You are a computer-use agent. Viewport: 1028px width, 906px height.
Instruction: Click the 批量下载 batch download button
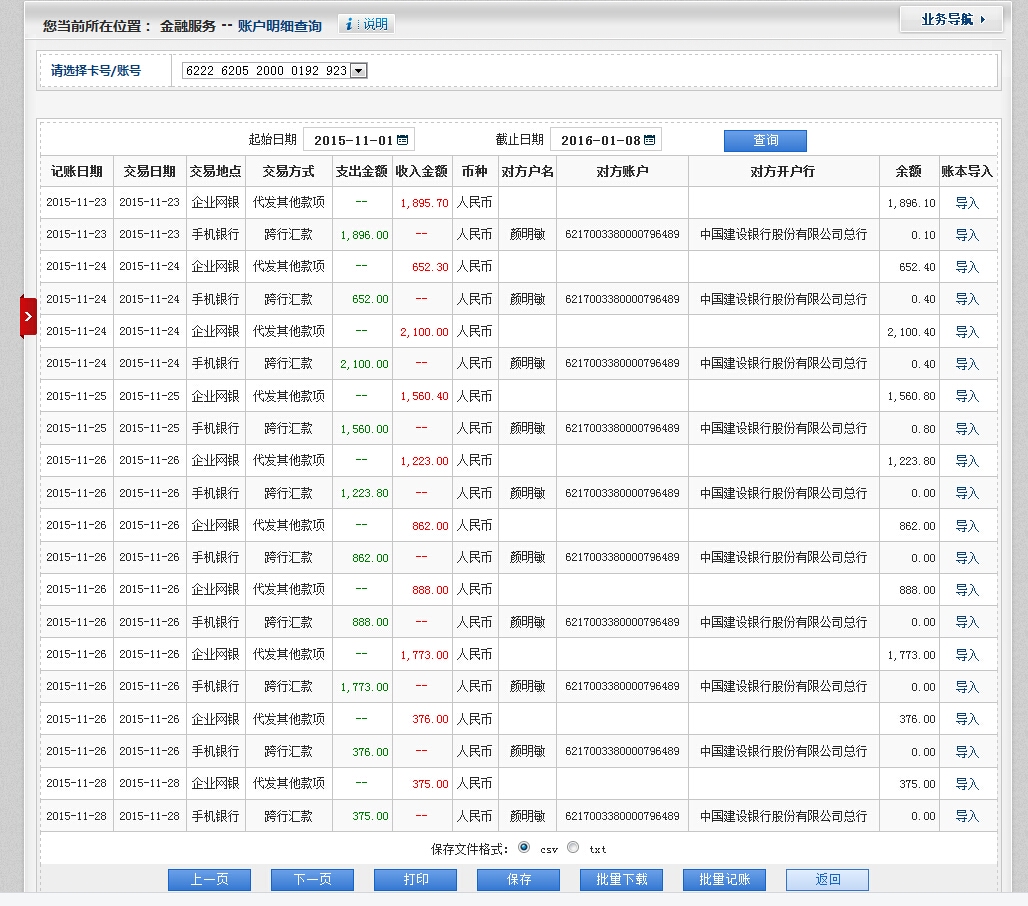click(x=621, y=880)
